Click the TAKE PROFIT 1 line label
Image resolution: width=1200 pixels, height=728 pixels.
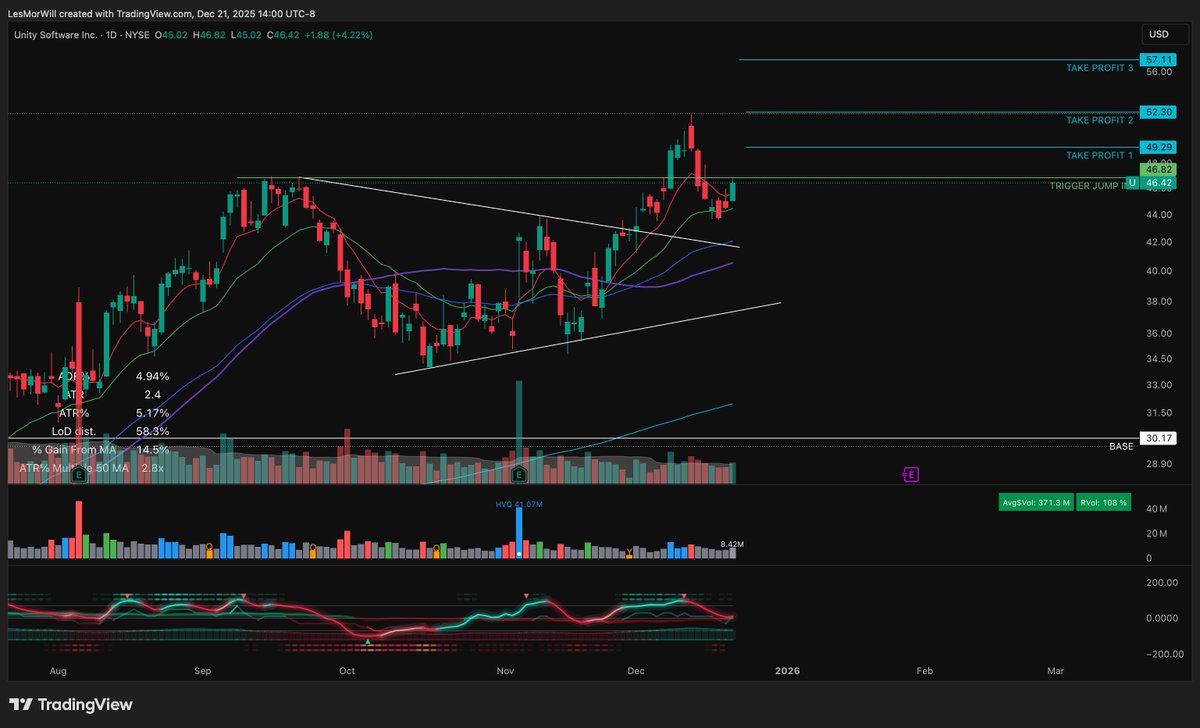1099,155
